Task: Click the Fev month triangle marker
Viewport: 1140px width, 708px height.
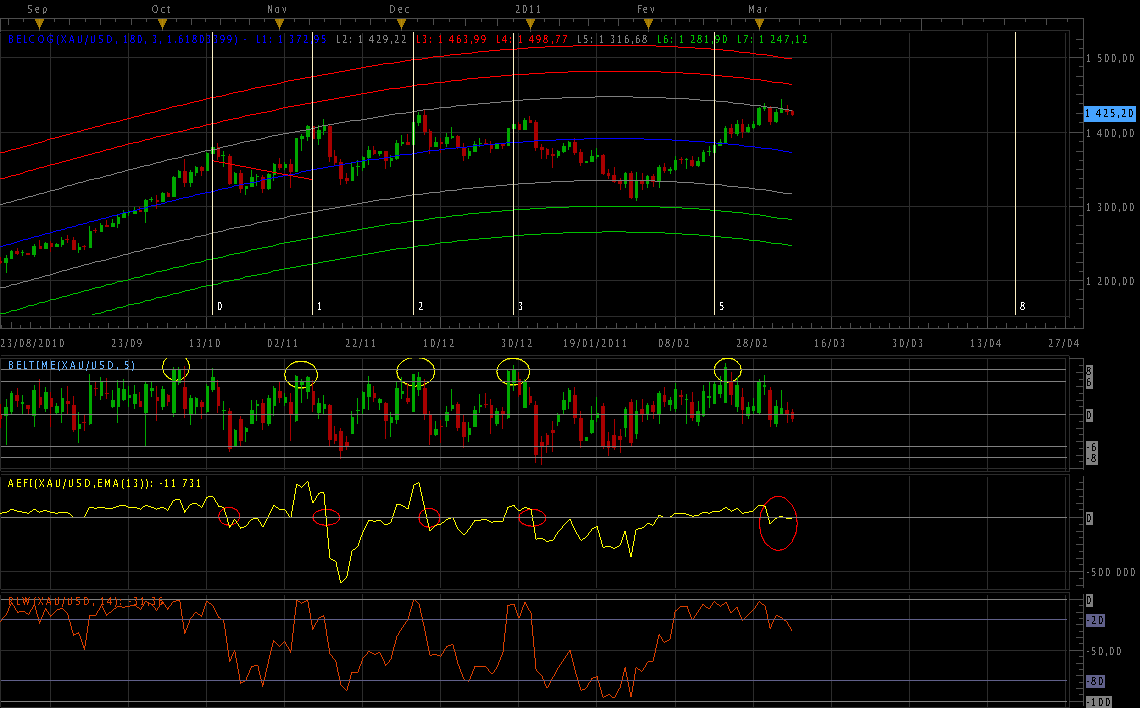Action: tap(648, 23)
